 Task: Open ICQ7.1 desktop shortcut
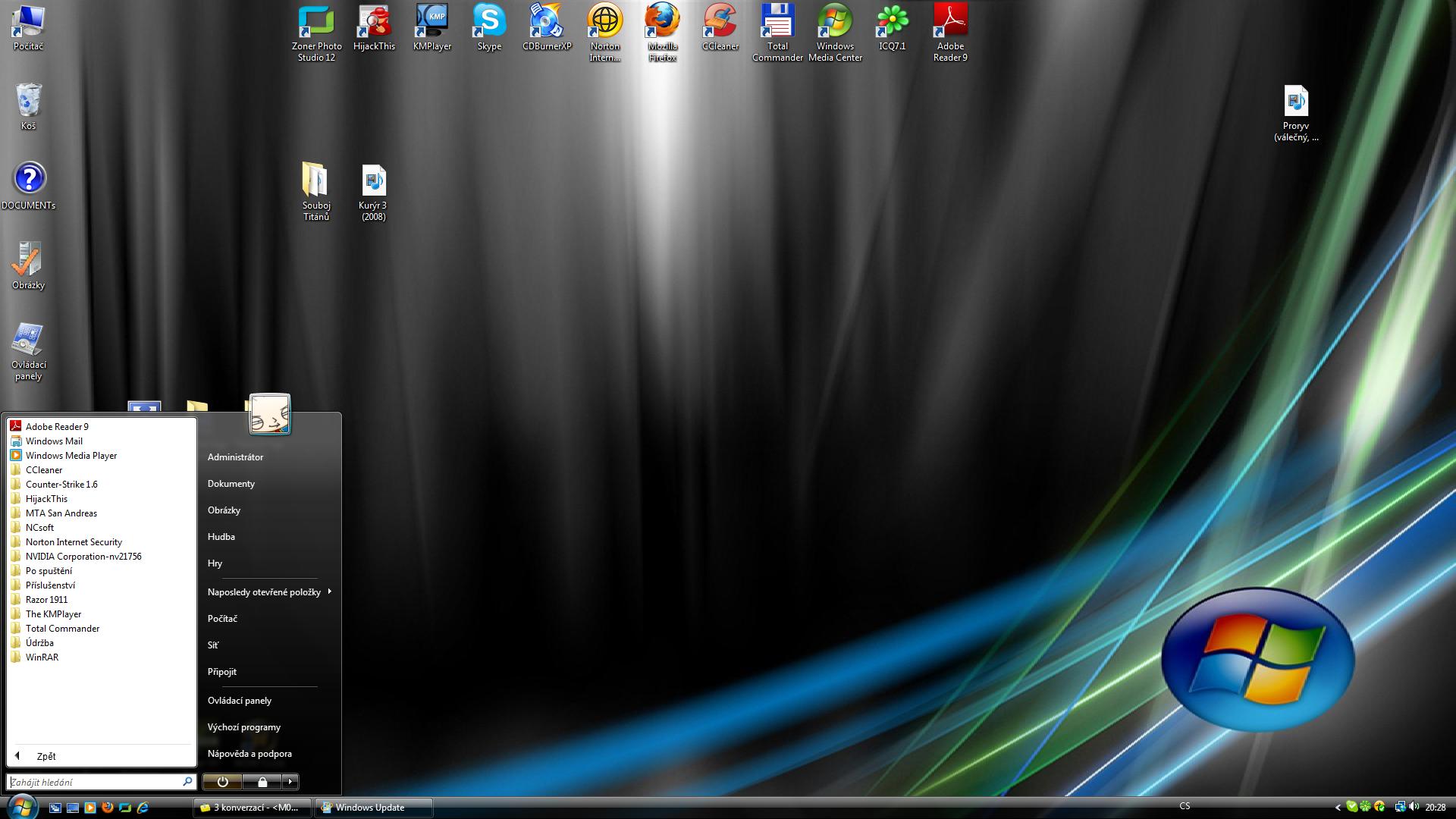pos(892,23)
